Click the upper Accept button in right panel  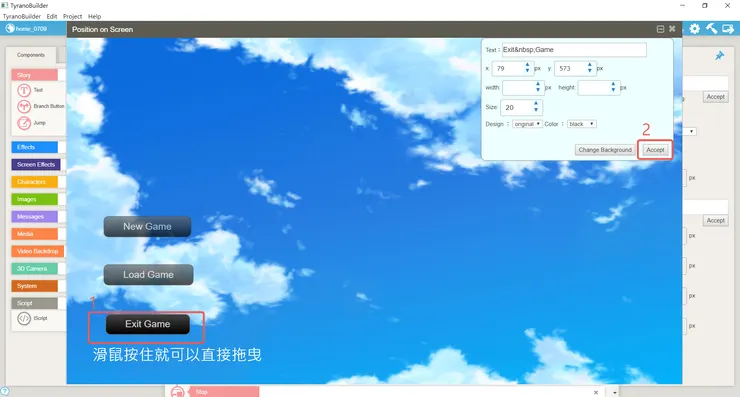(715, 97)
